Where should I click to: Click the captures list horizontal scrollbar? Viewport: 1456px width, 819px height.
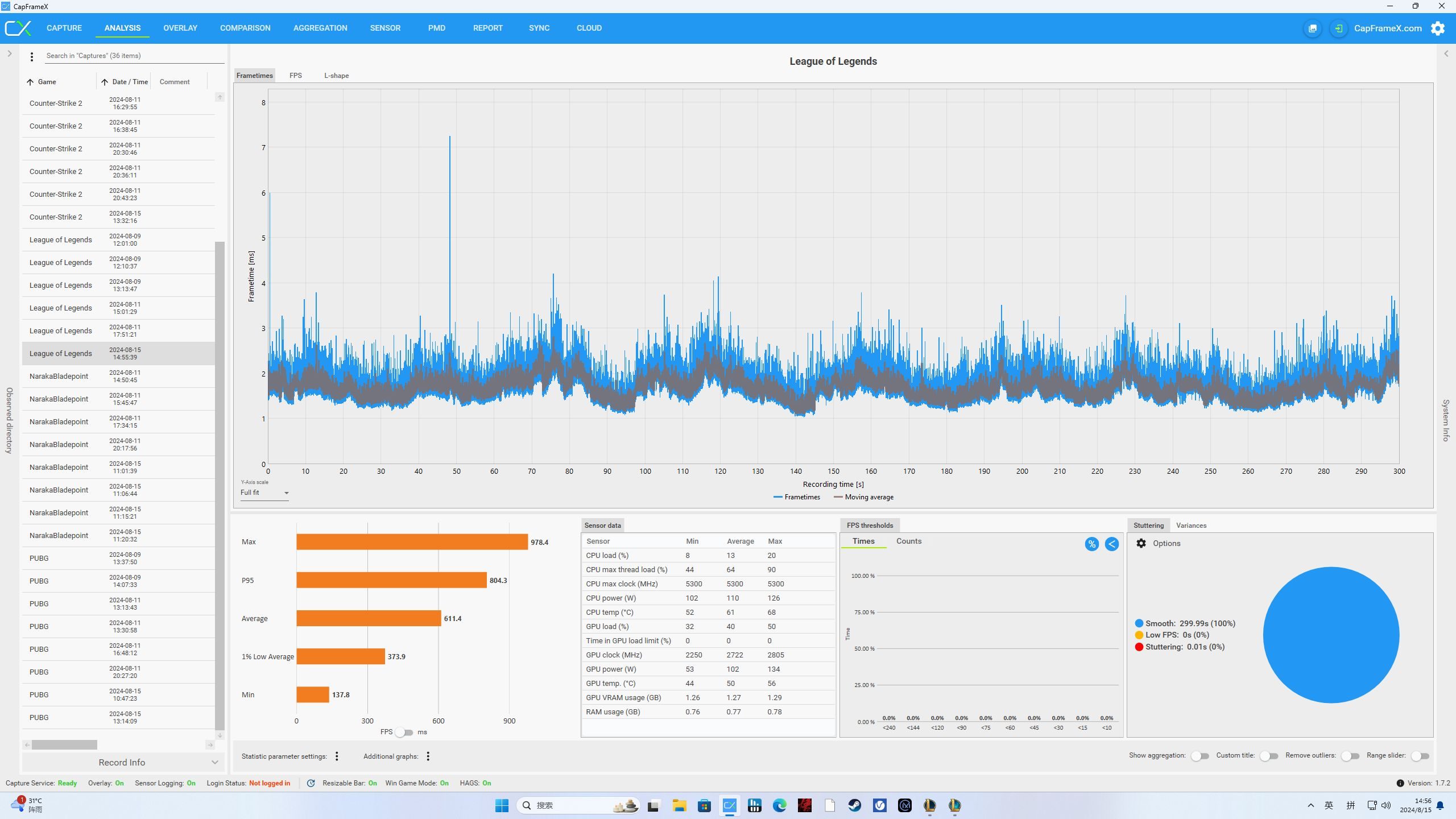coord(64,744)
